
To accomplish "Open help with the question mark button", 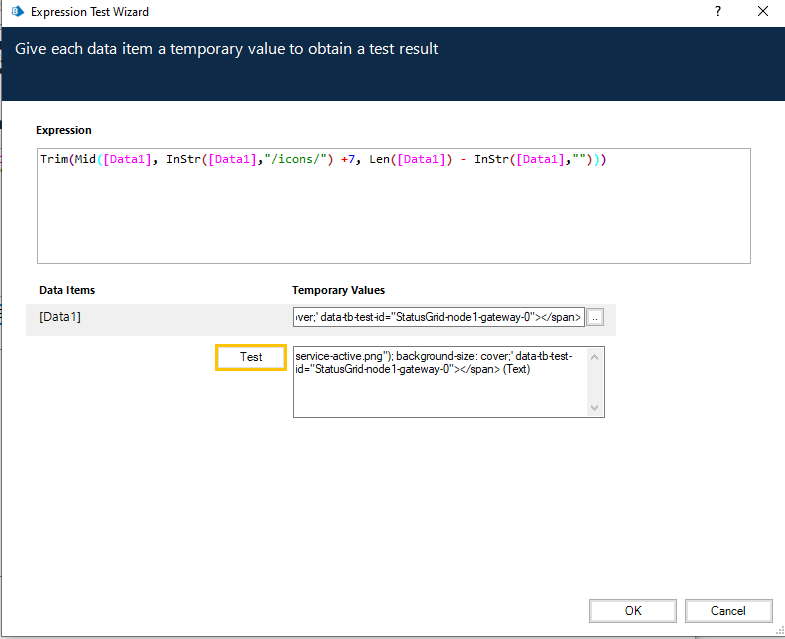I will point(717,12).
